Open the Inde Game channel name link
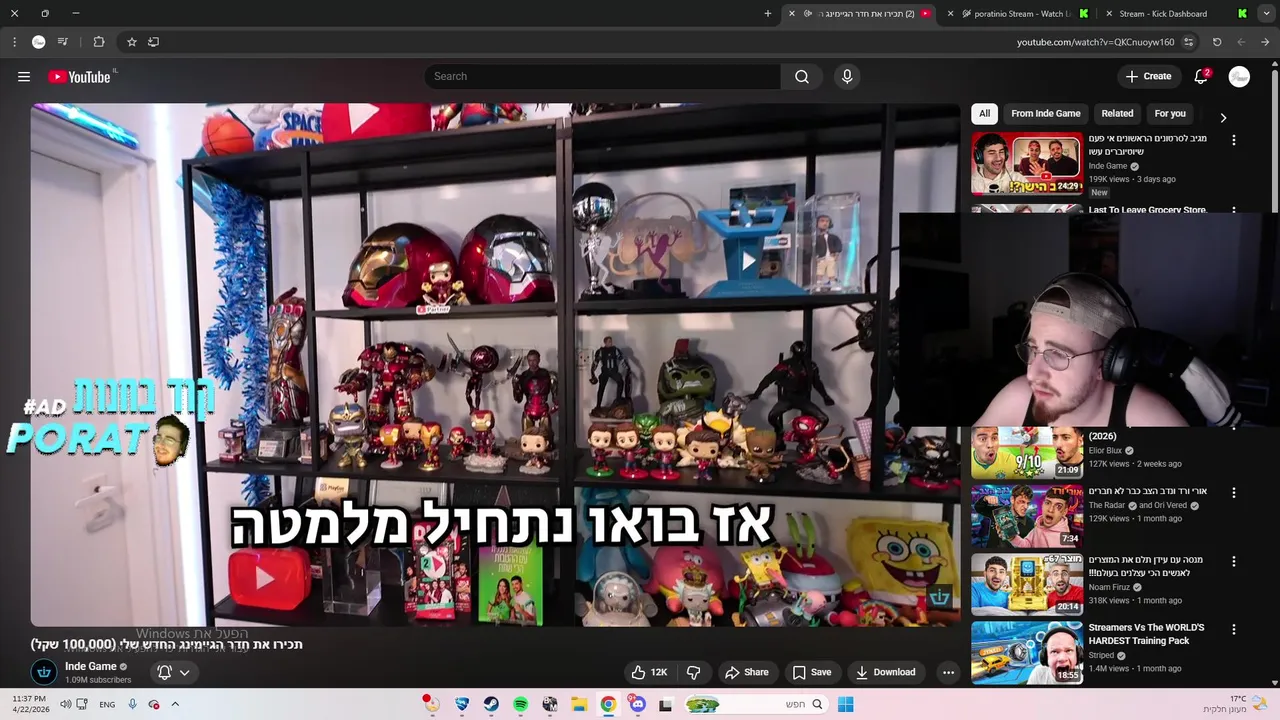The height and width of the screenshot is (720, 1280). [x=91, y=666]
